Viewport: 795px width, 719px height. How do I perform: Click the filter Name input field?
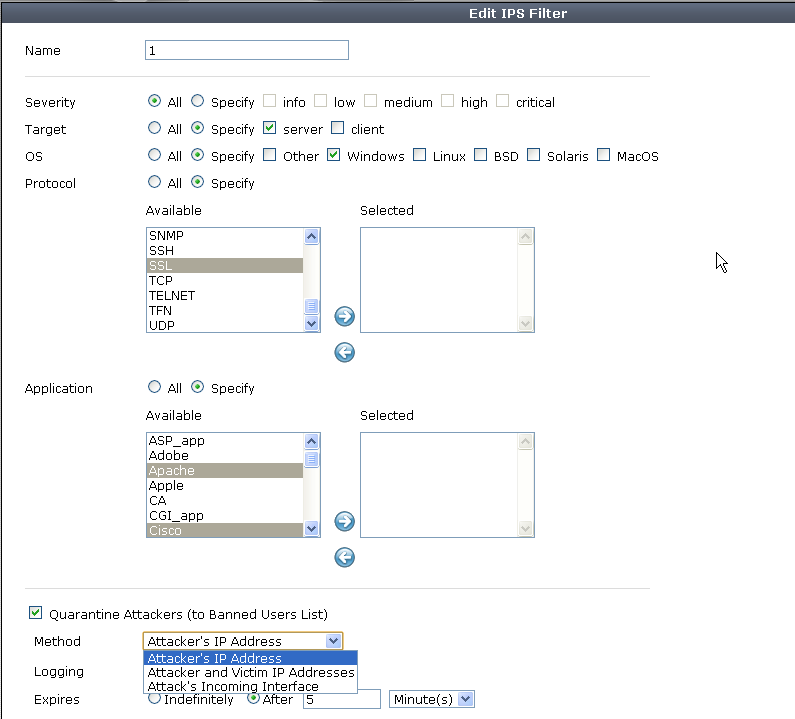tap(247, 51)
